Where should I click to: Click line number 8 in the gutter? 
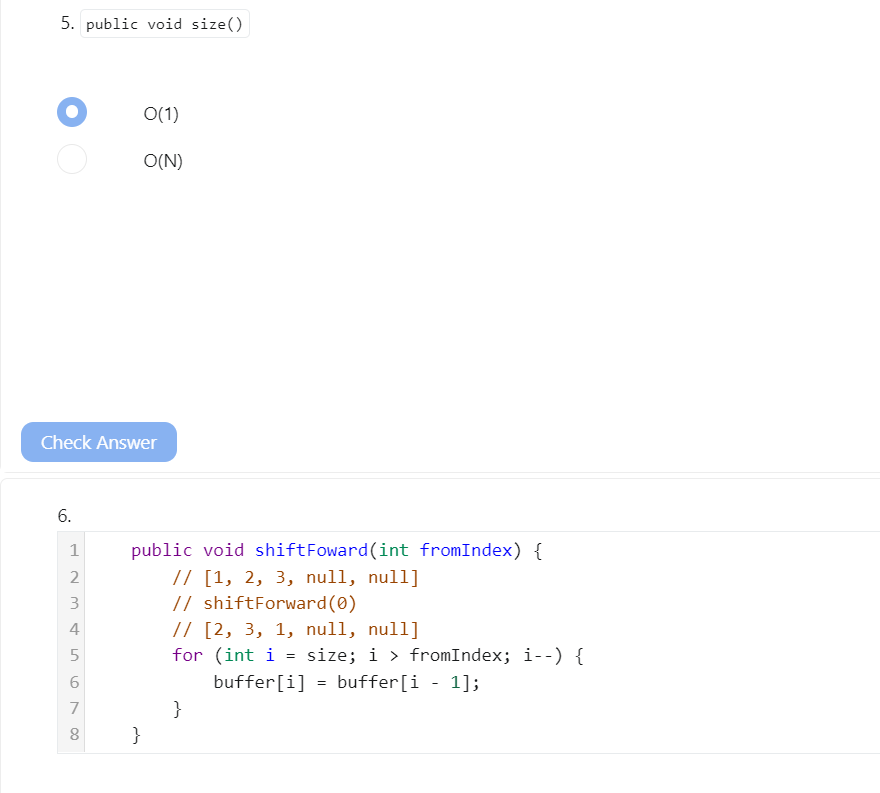(x=73, y=734)
